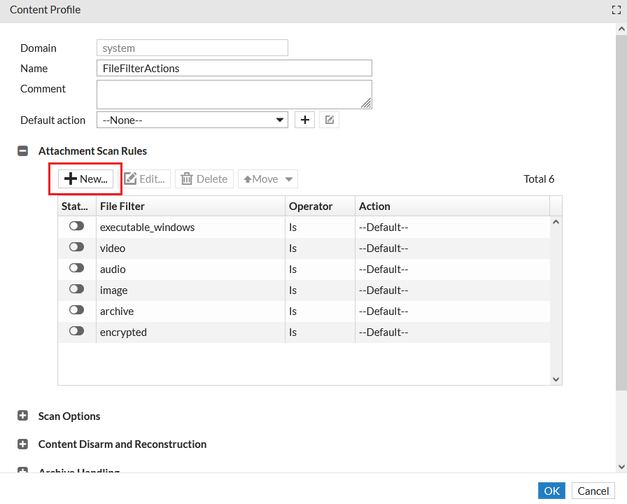Maximize the Content Profile dialog
This screenshot has width=627, height=504.
(617, 9)
